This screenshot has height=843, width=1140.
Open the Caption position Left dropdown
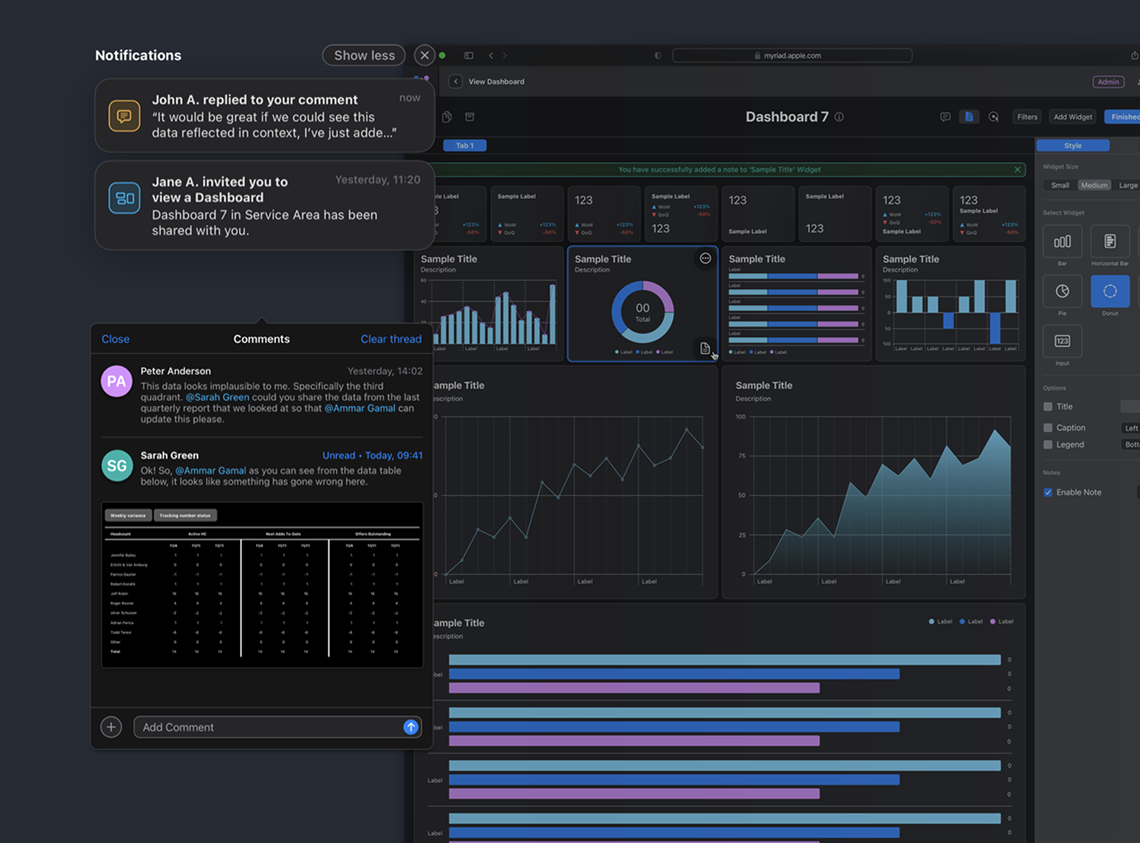click(1130, 427)
